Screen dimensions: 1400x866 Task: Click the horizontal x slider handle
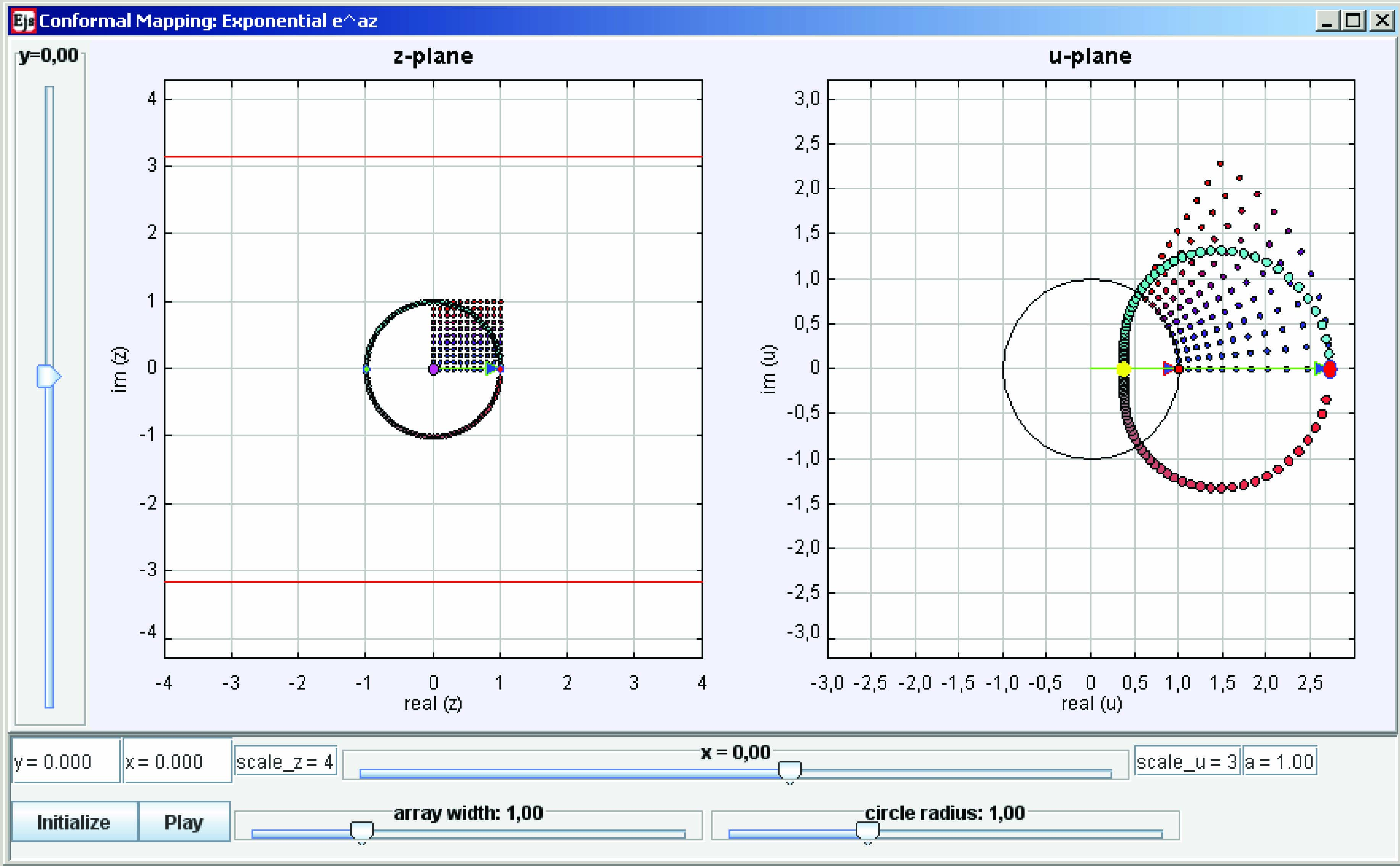(x=789, y=772)
